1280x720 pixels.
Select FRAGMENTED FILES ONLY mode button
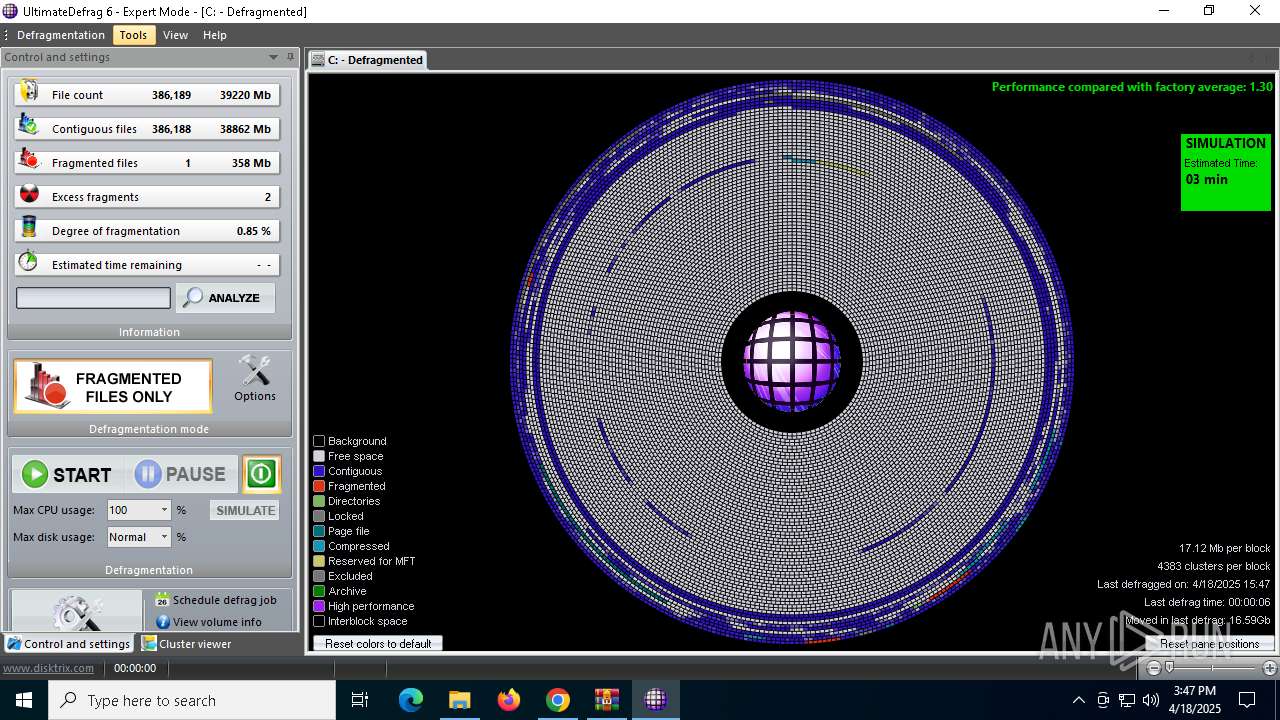[x=113, y=387]
